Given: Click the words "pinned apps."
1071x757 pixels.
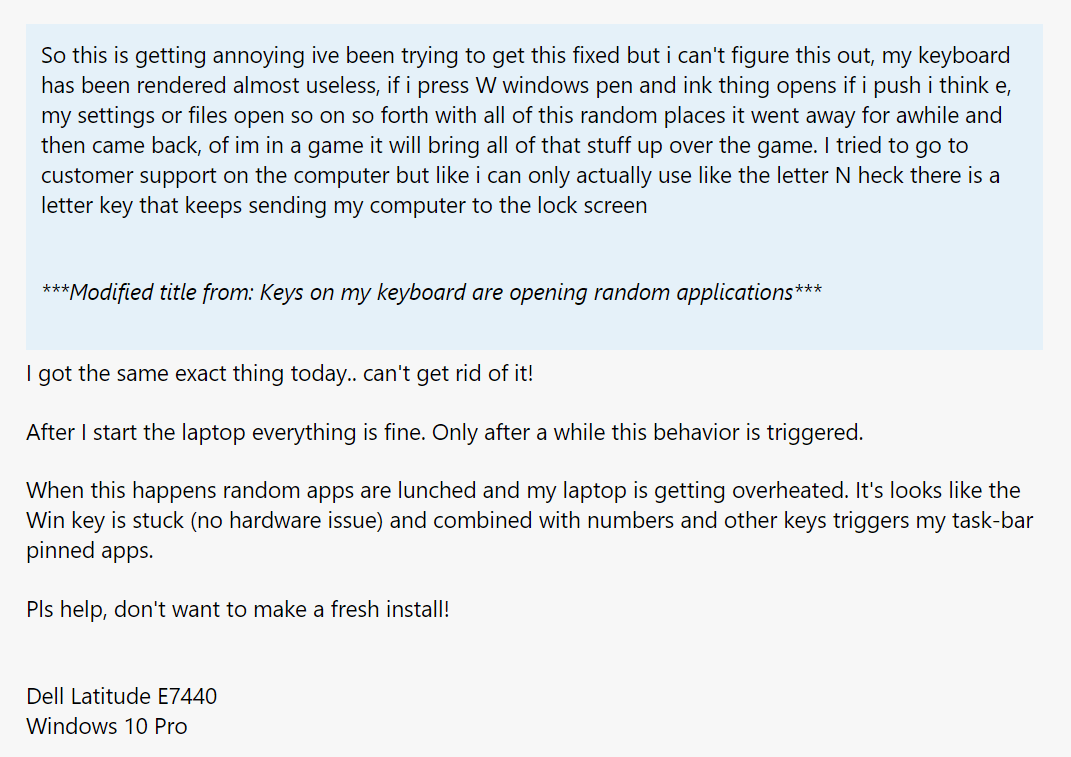Looking at the screenshot, I should click(89, 551).
